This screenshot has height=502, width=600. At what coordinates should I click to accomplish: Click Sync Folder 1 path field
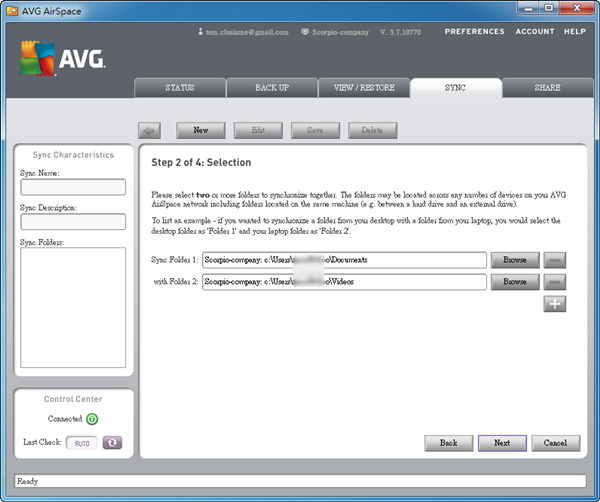(344, 260)
